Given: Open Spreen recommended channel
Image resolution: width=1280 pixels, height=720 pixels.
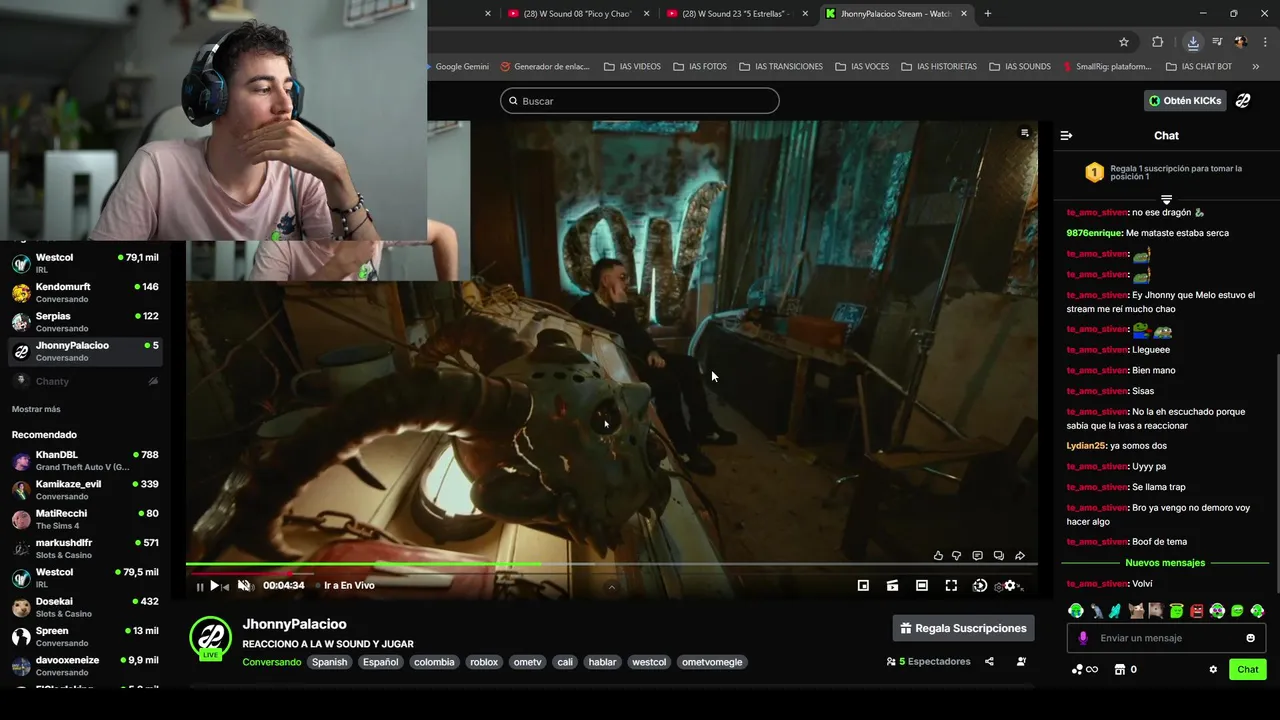Looking at the screenshot, I should (85, 637).
